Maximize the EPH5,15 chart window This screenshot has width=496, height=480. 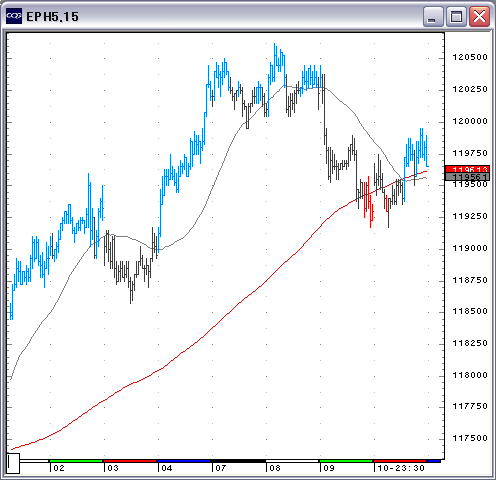coord(456,16)
